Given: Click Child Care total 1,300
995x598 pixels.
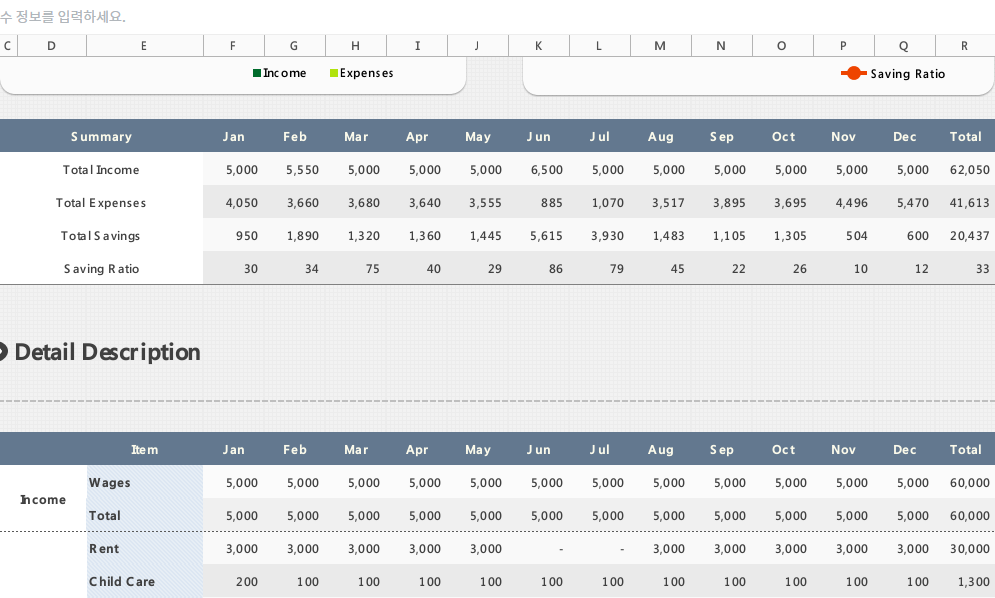Looking at the screenshot, I should click(x=973, y=581).
